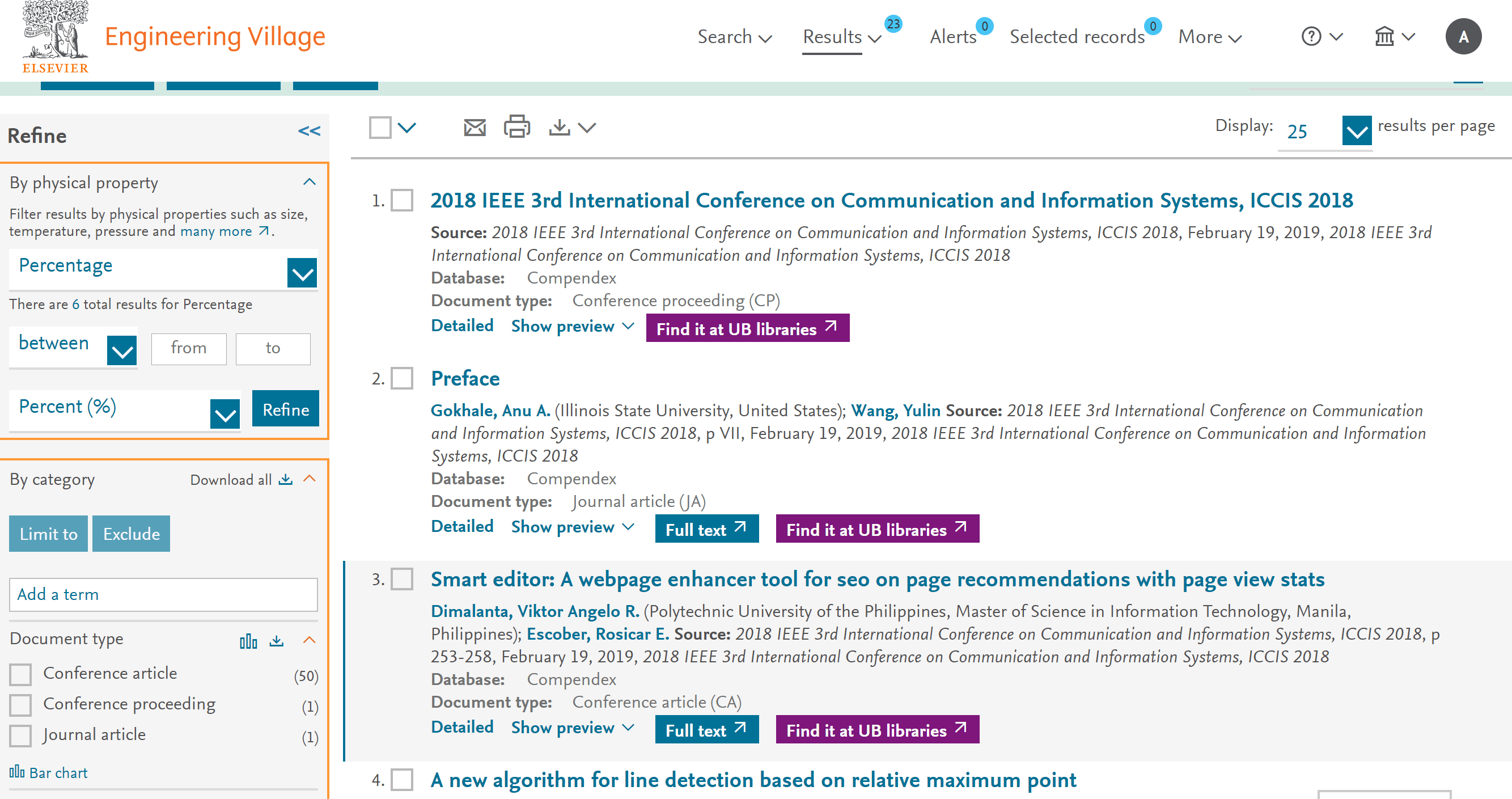Image resolution: width=1512 pixels, height=799 pixels.
Task: Select result 4 line detection checkbox
Action: pos(402,780)
